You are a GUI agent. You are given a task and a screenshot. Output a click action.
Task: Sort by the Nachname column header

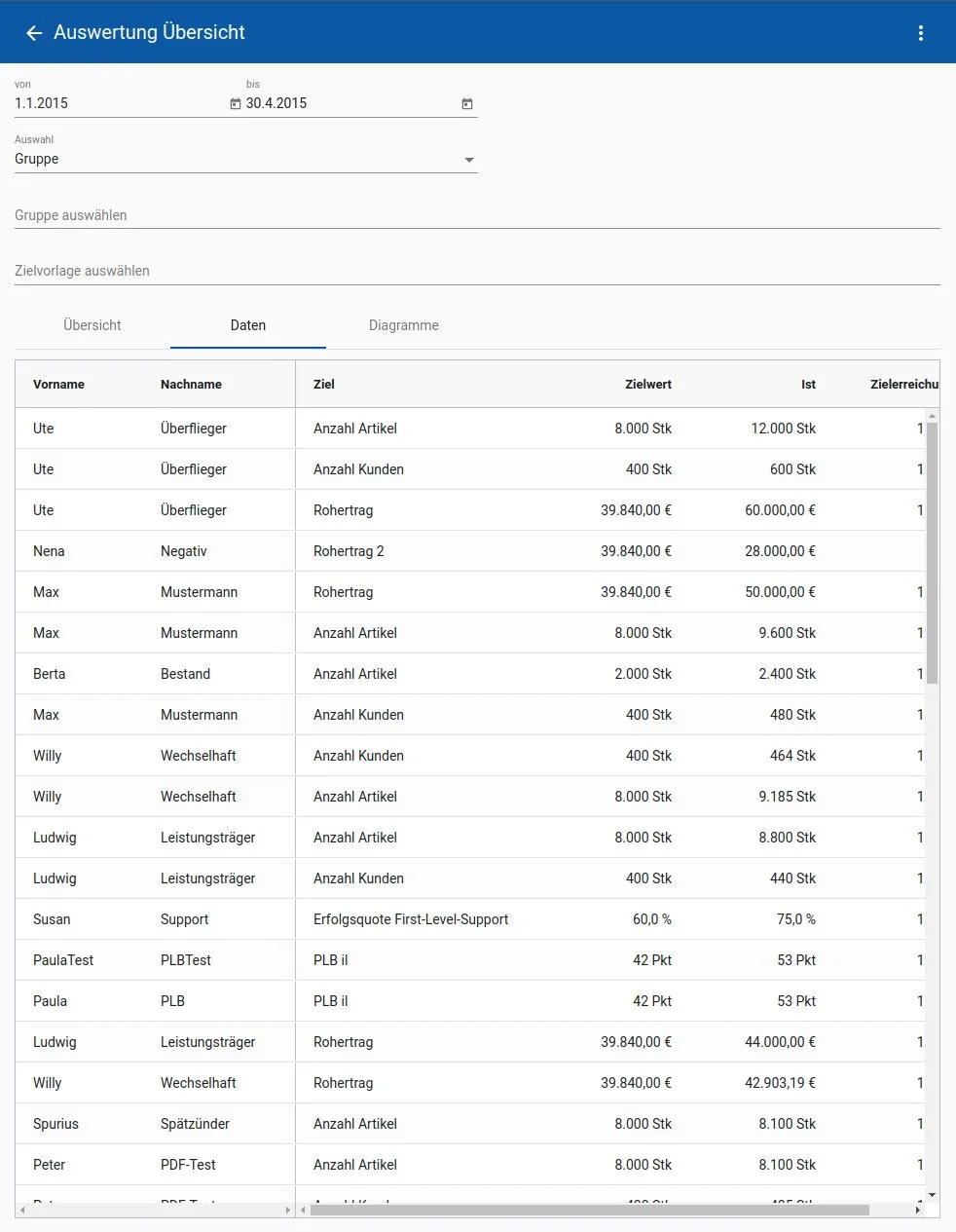[x=191, y=385]
